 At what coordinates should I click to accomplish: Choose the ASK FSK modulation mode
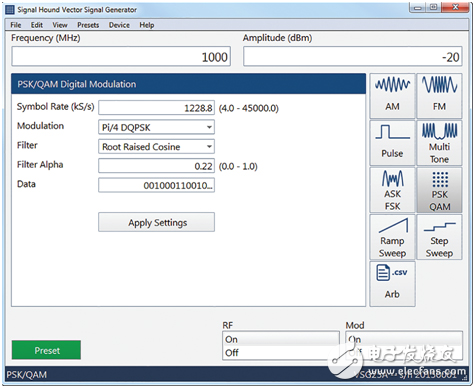(392, 190)
